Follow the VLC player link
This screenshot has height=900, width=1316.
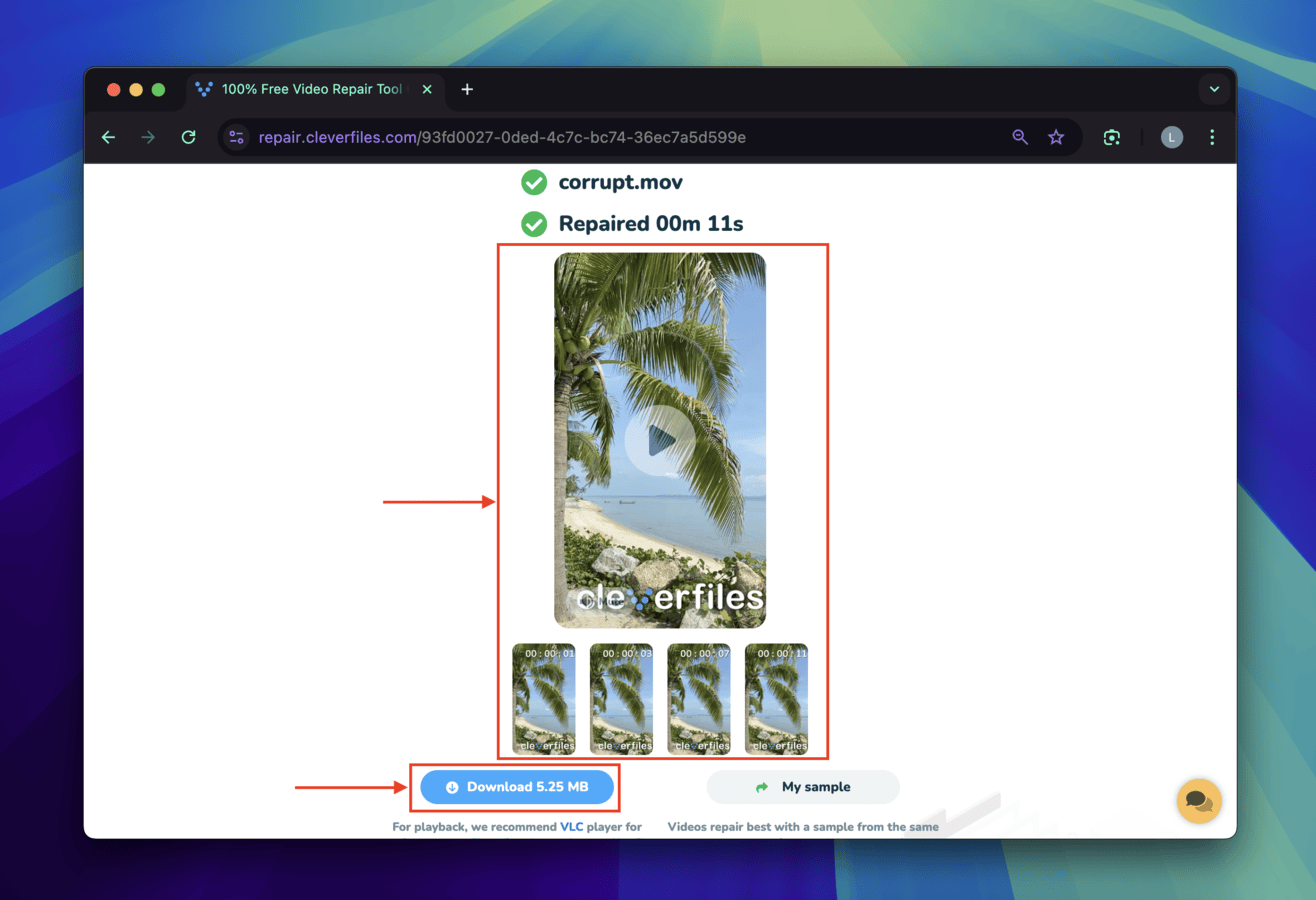click(x=572, y=827)
